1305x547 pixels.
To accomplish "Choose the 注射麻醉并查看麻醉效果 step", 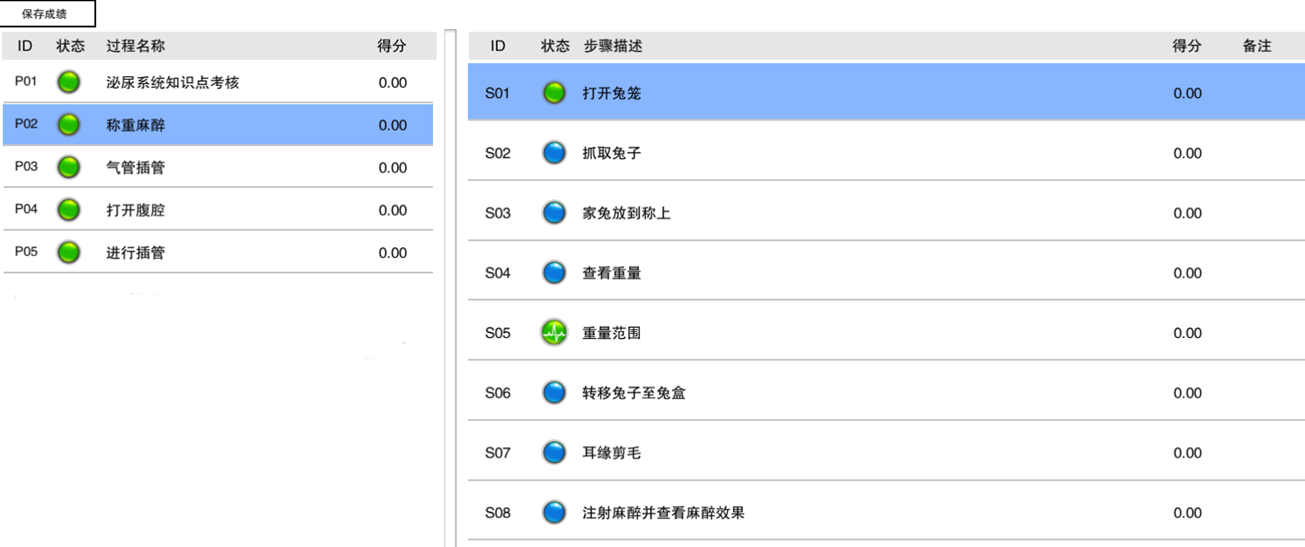I will tap(886, 513).
